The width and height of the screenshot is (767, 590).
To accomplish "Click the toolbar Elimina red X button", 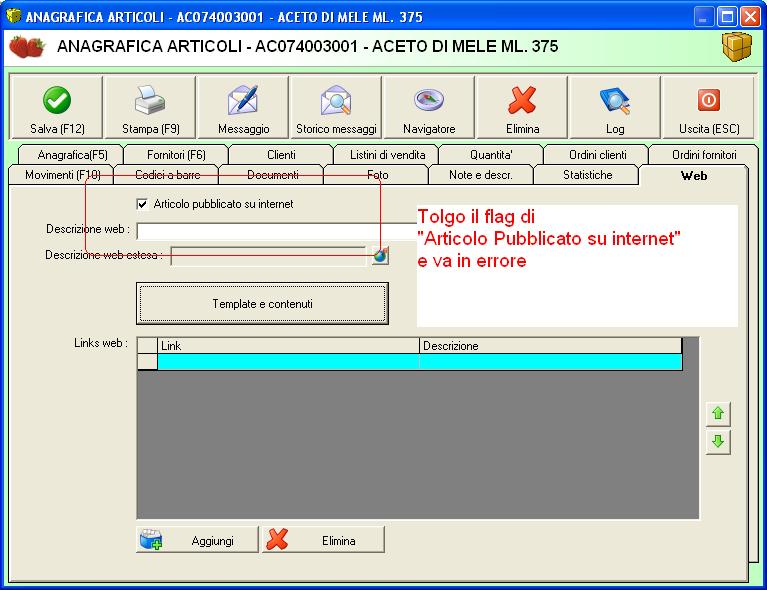I will (x=522, y=107).
